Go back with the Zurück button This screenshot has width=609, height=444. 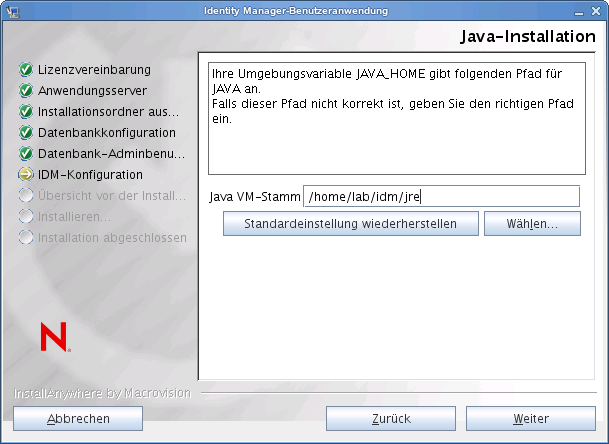[391, 418]
